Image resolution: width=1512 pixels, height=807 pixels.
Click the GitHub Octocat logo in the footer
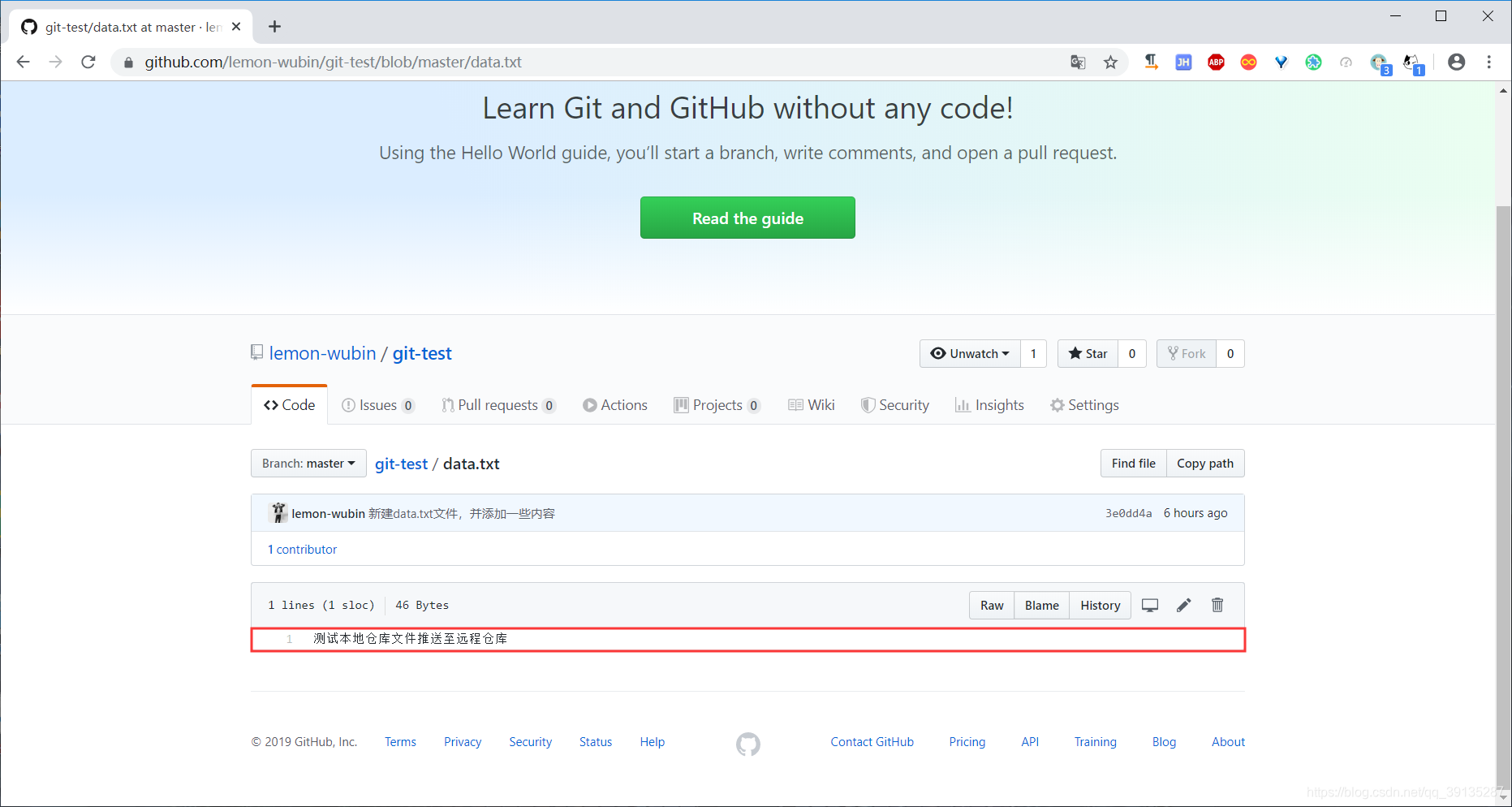748,744
